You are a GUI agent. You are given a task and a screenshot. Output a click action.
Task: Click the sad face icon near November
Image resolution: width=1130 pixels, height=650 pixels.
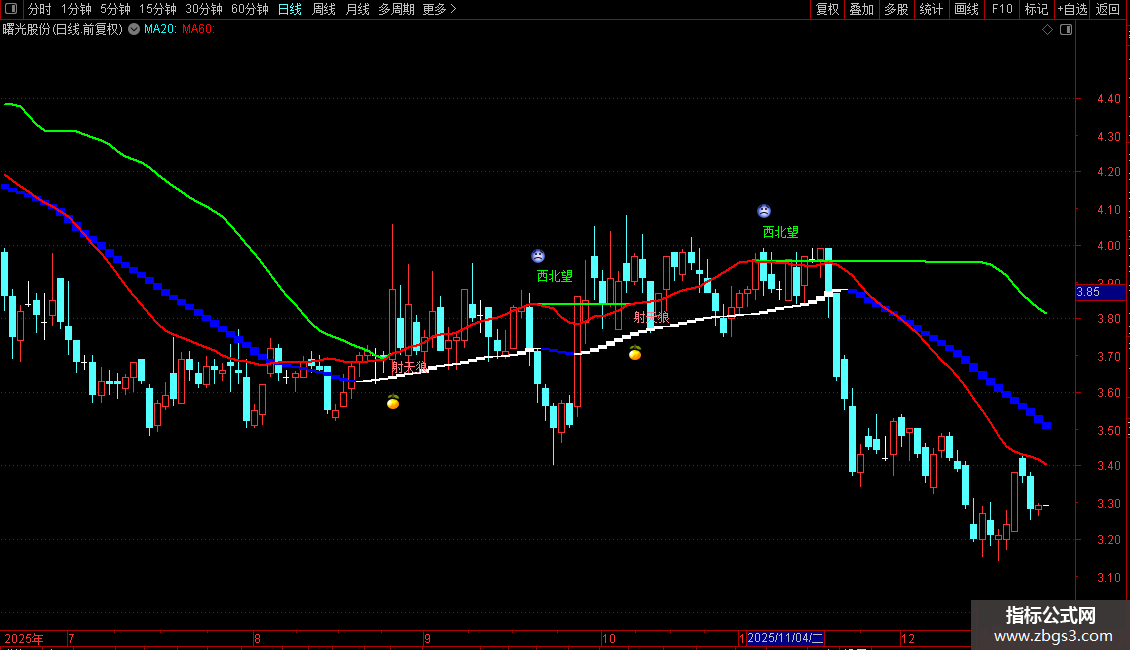click(x=764, y=211)
